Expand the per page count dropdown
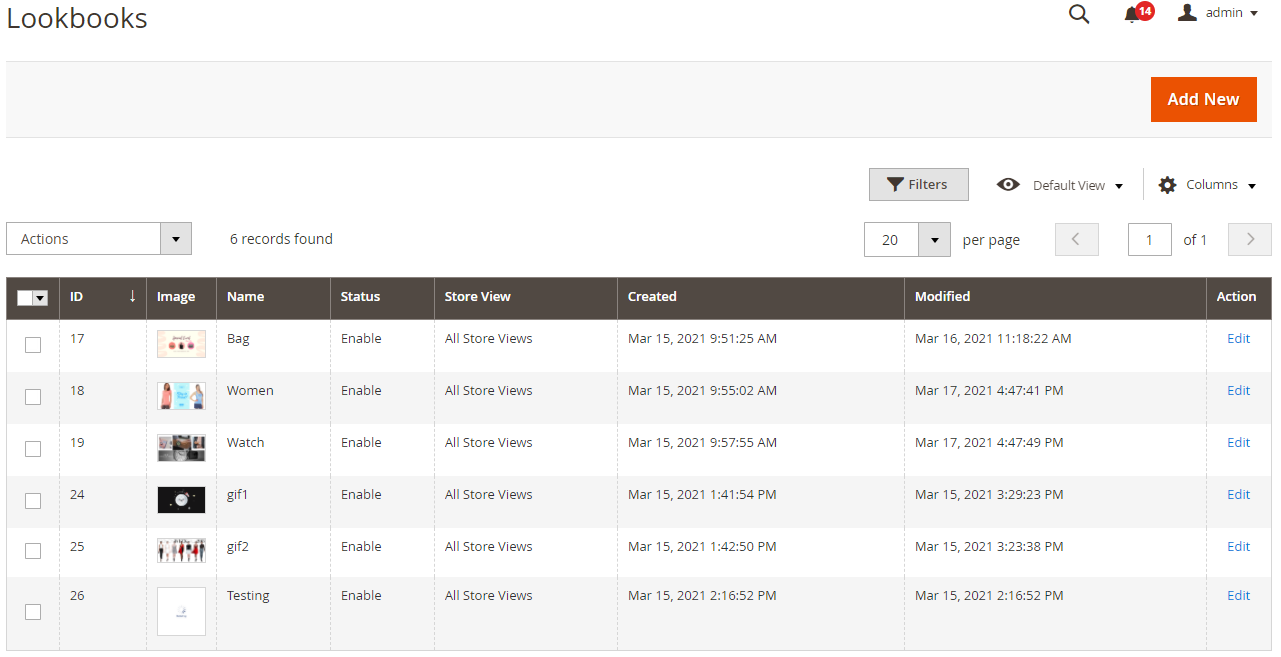 point(934,240)
